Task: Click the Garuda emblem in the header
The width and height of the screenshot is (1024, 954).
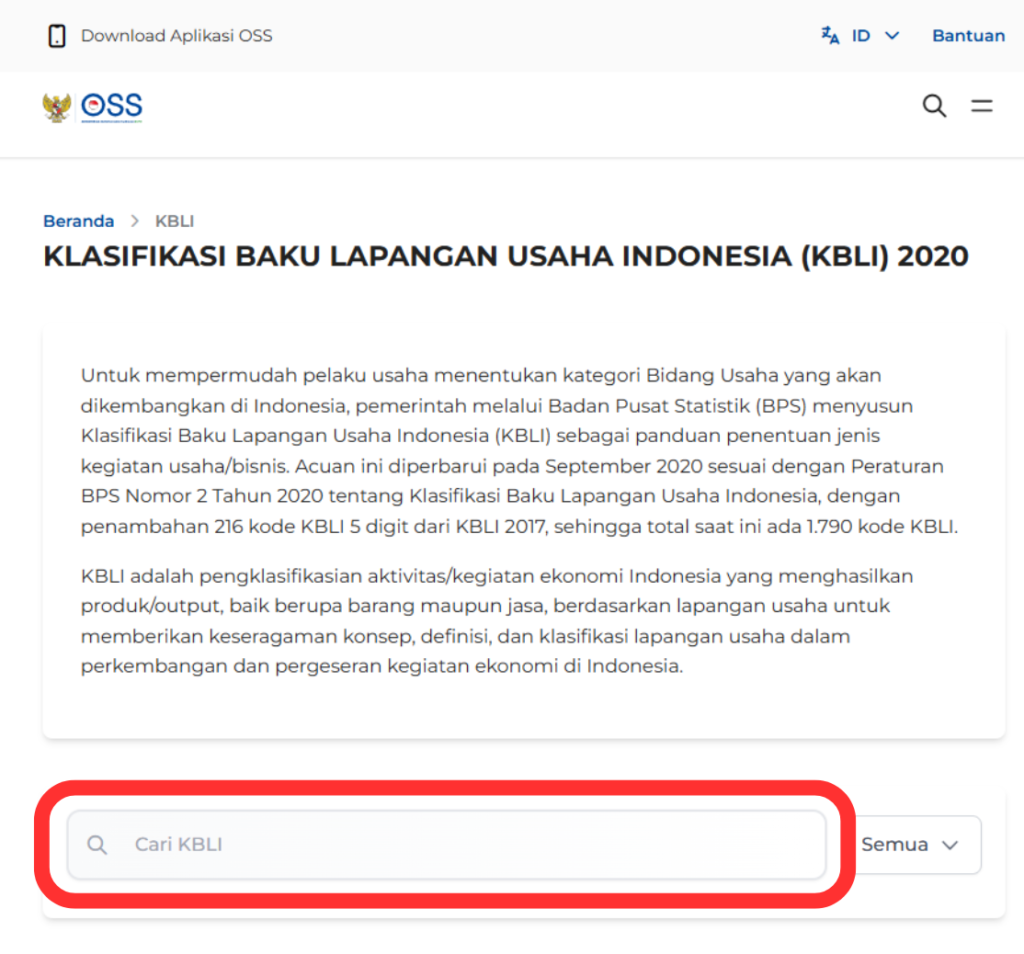Action: pos(57,106)
